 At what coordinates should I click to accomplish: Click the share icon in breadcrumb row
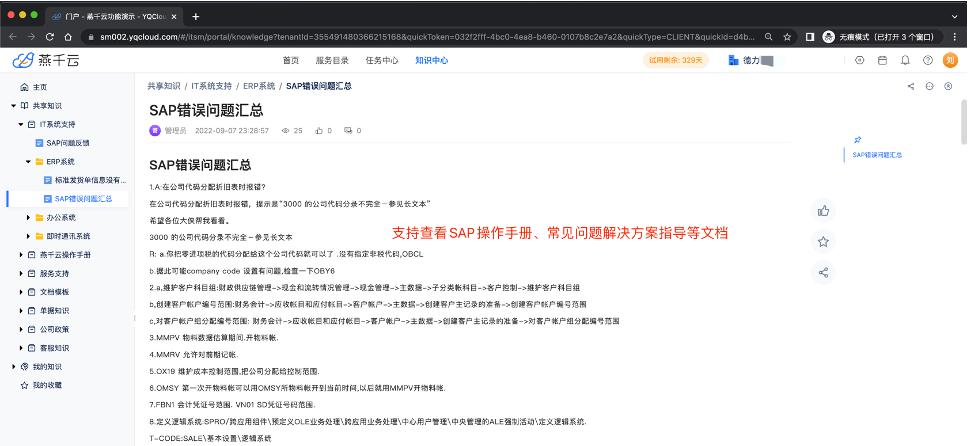911,86
